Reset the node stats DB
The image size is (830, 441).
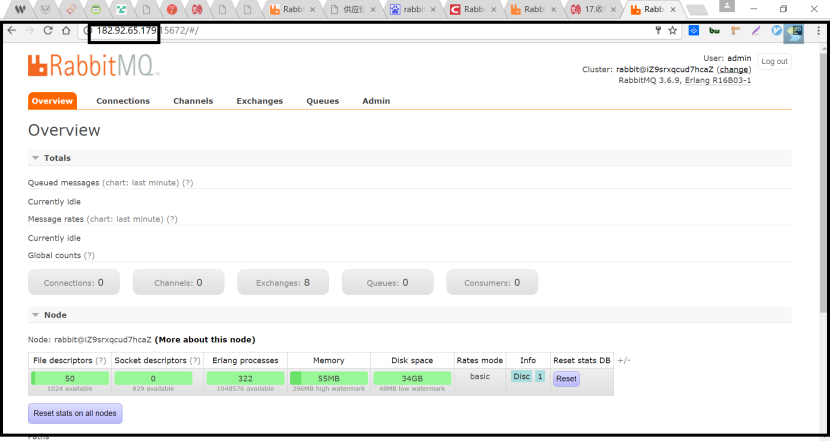click(x=566, y=379)
